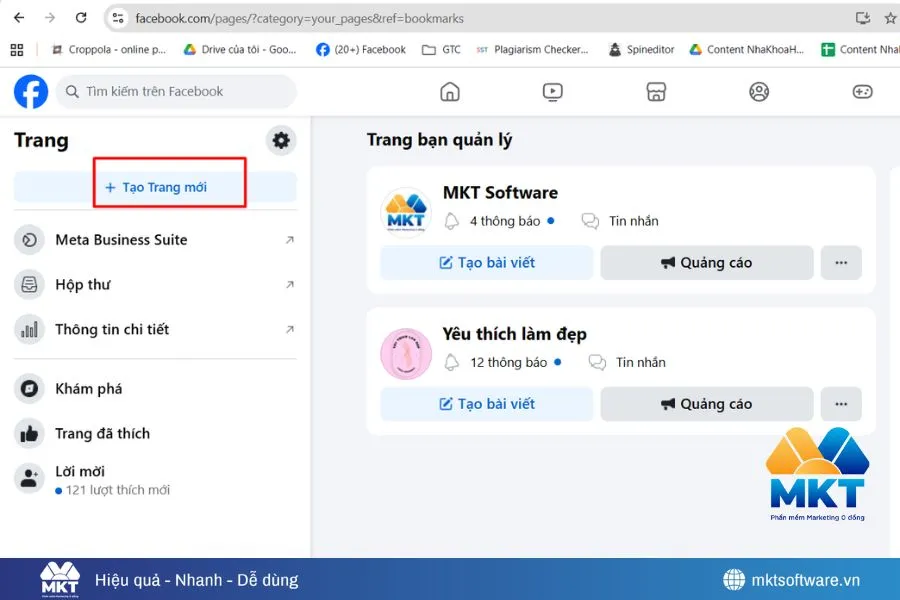Open the Thông tin chi tiết insights icon
The image size is (900, 600).
coord(27,329)
